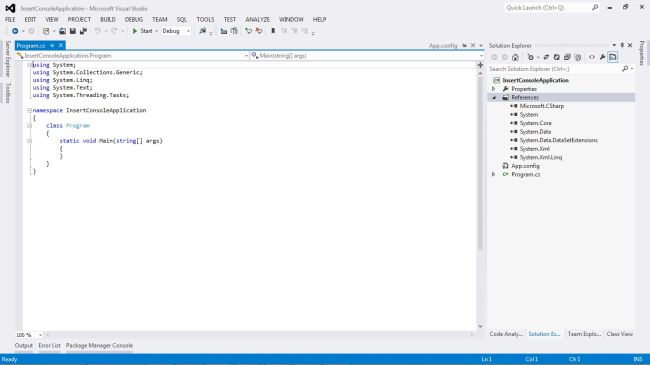Screen dimensions: 650x365
Task: Open Properties via the wrench icon
Action: tap(602, 57)
